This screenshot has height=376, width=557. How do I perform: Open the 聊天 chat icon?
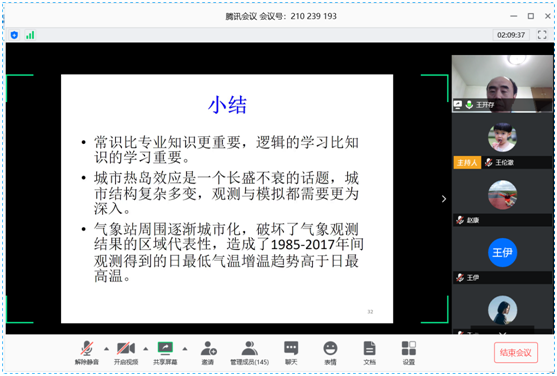[x=291, y=353]
